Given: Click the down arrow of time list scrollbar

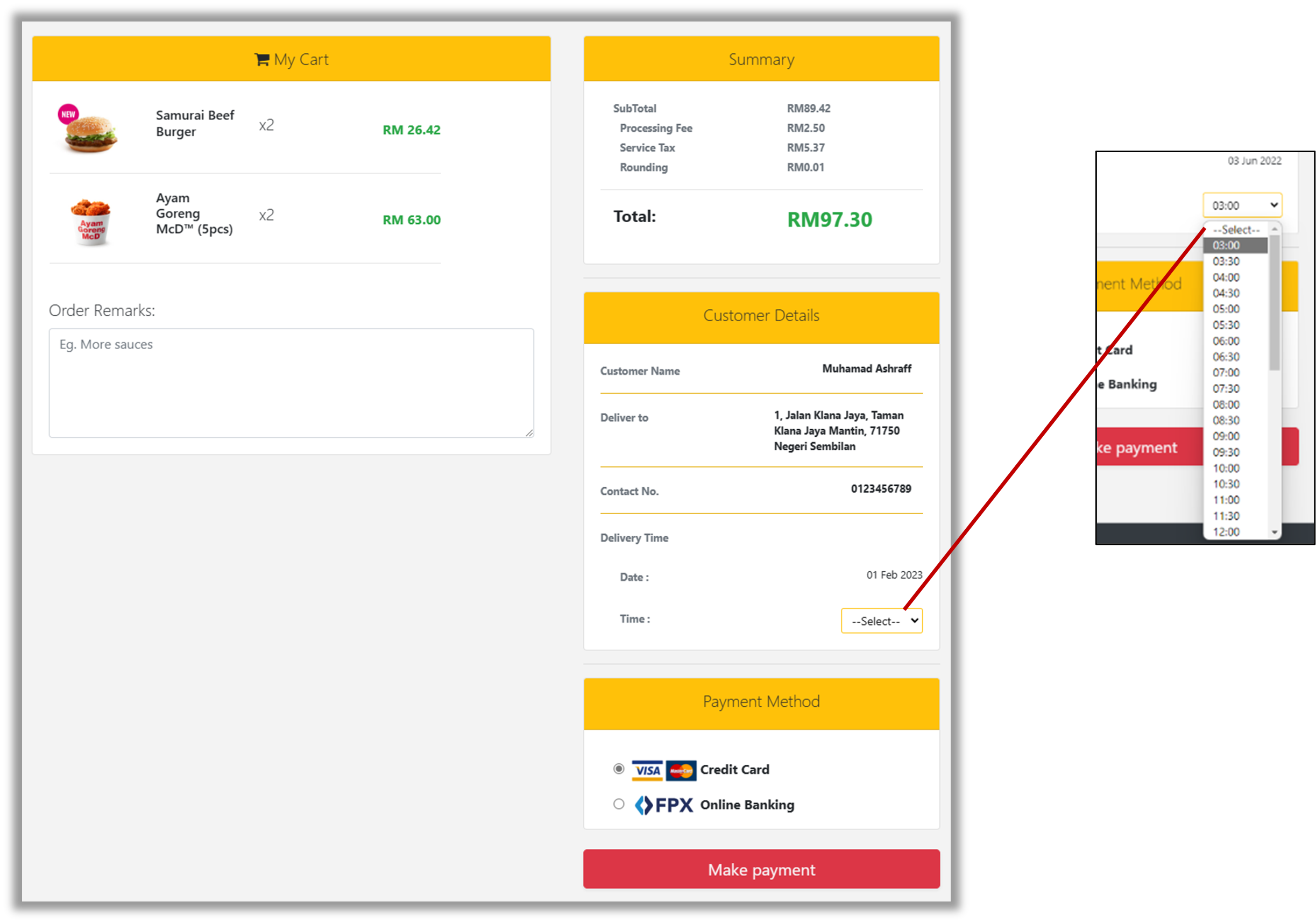Looking at the screenshot, I should 1274,532.
